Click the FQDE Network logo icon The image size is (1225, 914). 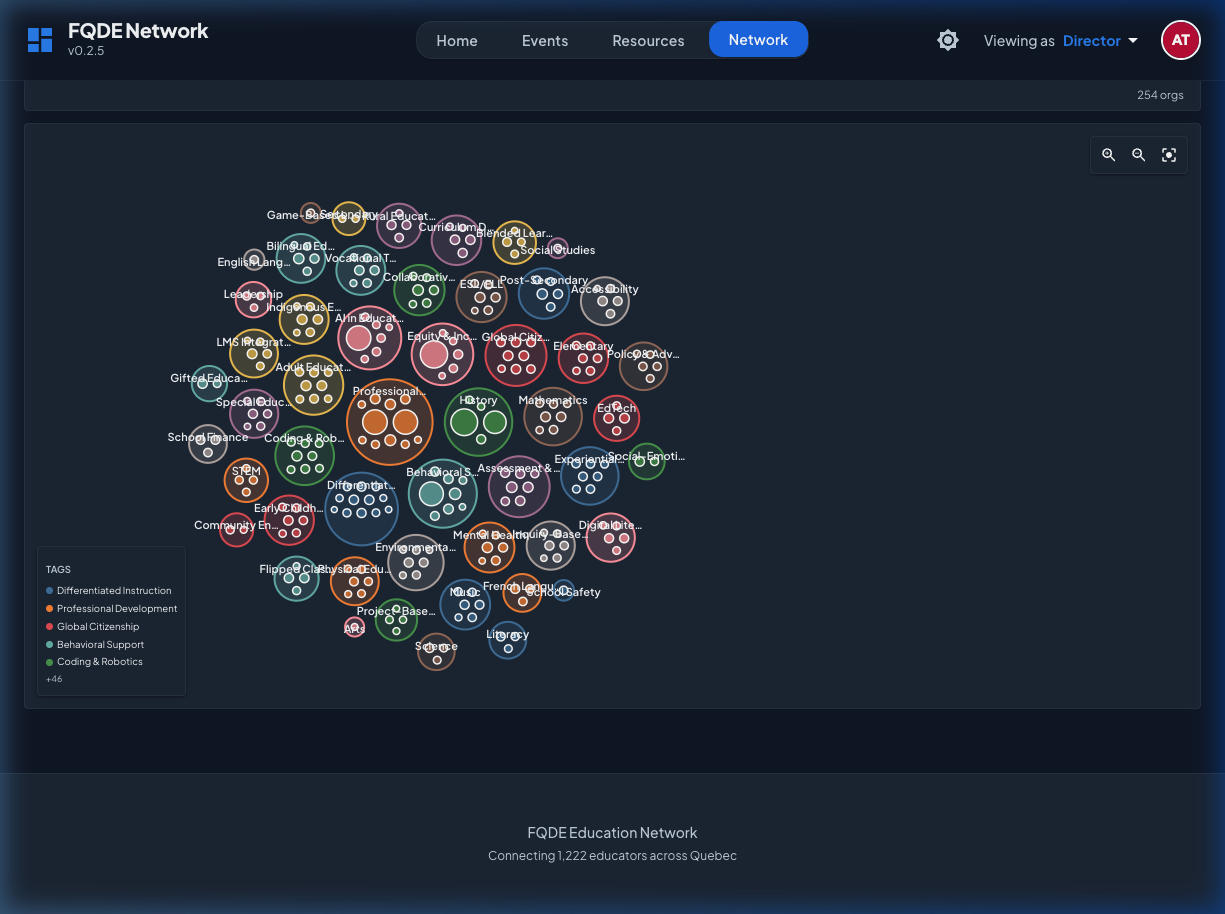(x=39, y=39)
